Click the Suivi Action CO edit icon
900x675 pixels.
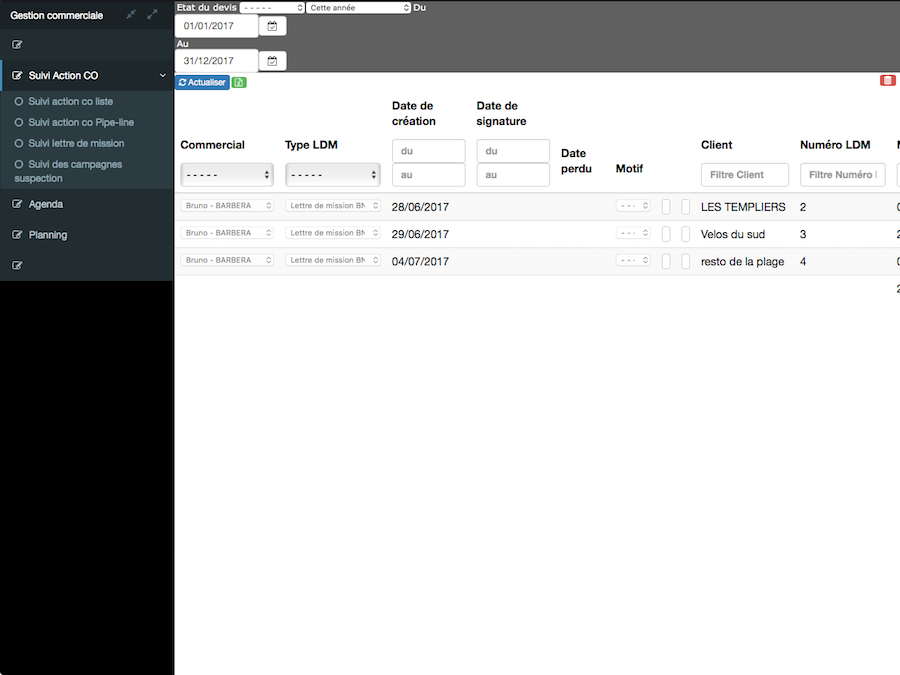[x=17, y=76]
